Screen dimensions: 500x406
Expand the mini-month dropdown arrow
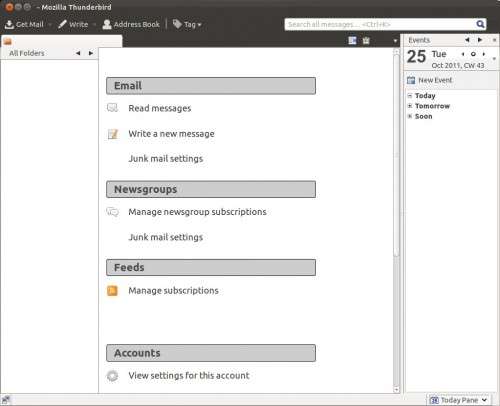(x=494, y=59)
